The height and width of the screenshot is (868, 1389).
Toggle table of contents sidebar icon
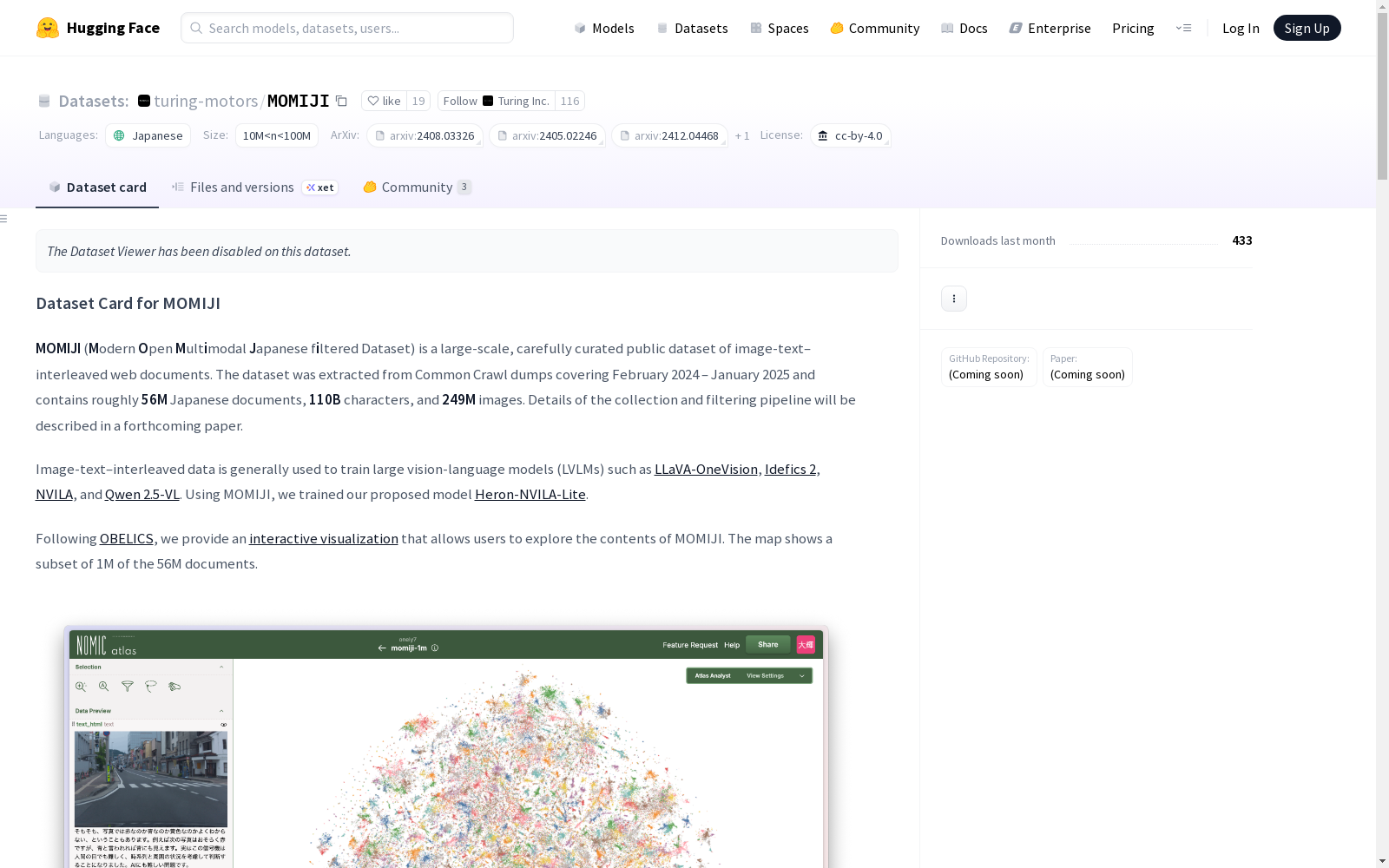pyautogui.click(x=4, y=219)
